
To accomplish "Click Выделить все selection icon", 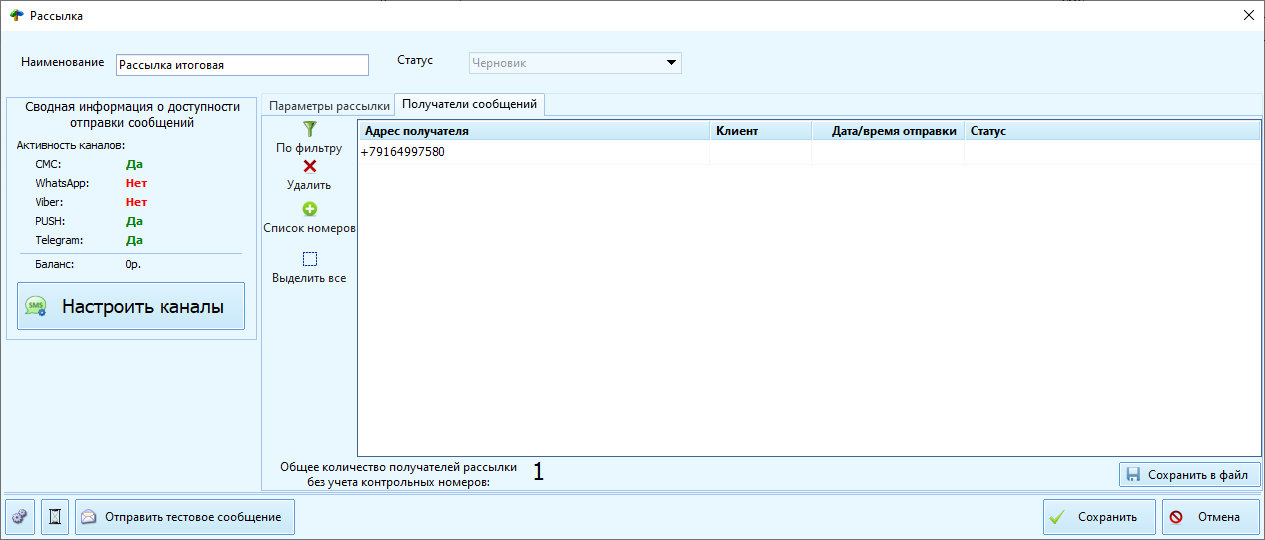I will (x=309, y=259).
